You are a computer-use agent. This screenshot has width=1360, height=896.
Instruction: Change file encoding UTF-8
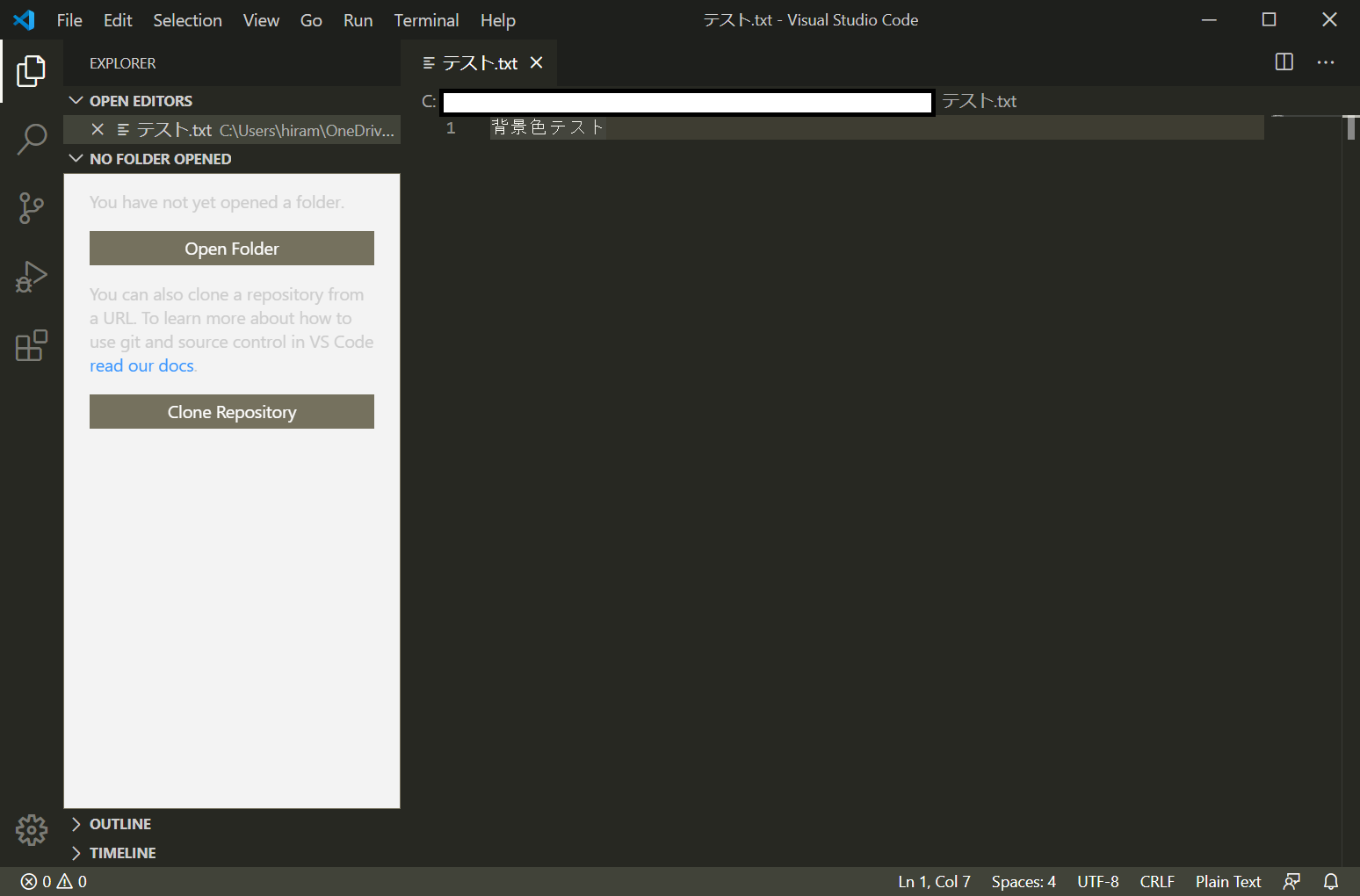1098,881
